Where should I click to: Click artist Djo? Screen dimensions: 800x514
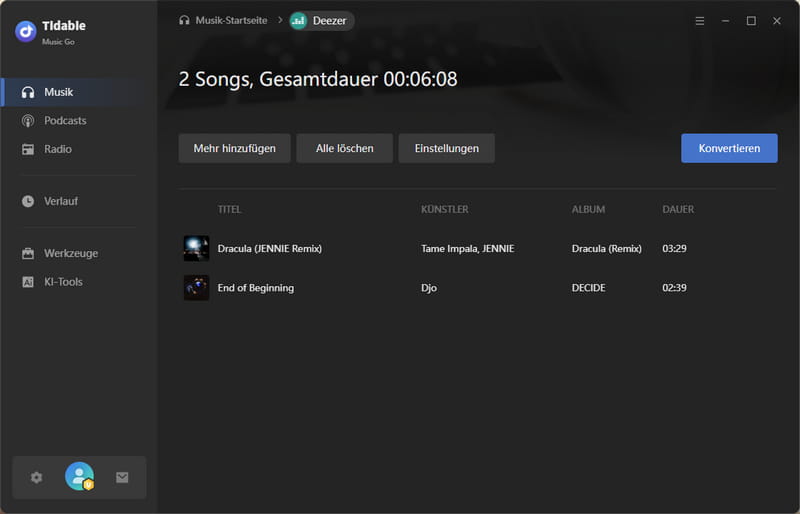click(x=429, y=288)
